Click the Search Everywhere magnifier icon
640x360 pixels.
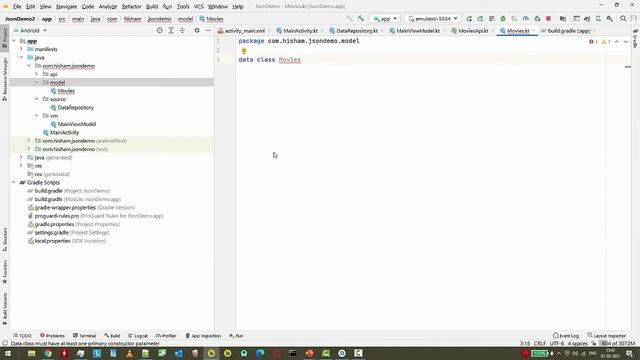tap(623, 19)
